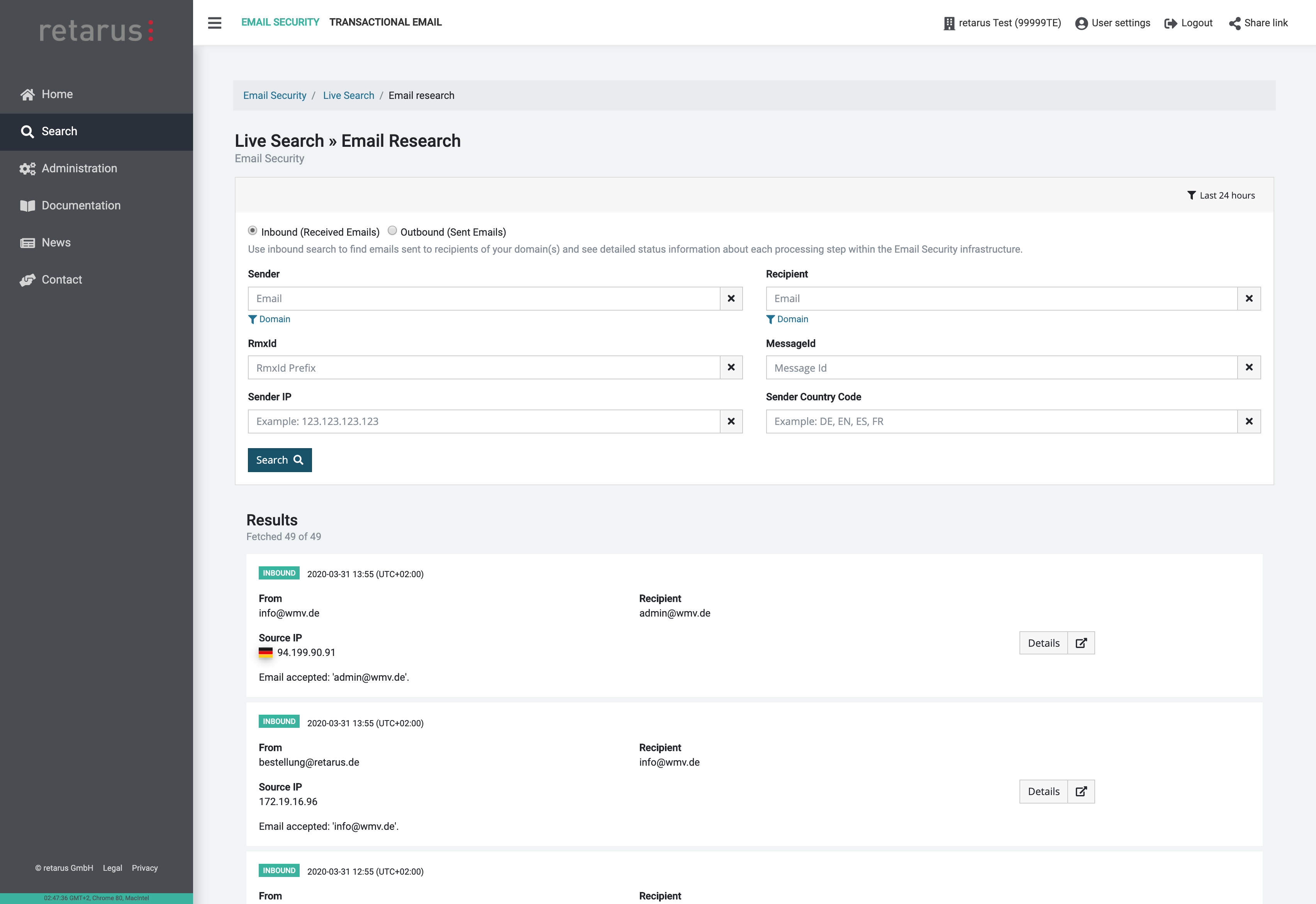Open User settings
Image resolution: width=1316 pixels, height=904 pixels.
[1113, 23]
